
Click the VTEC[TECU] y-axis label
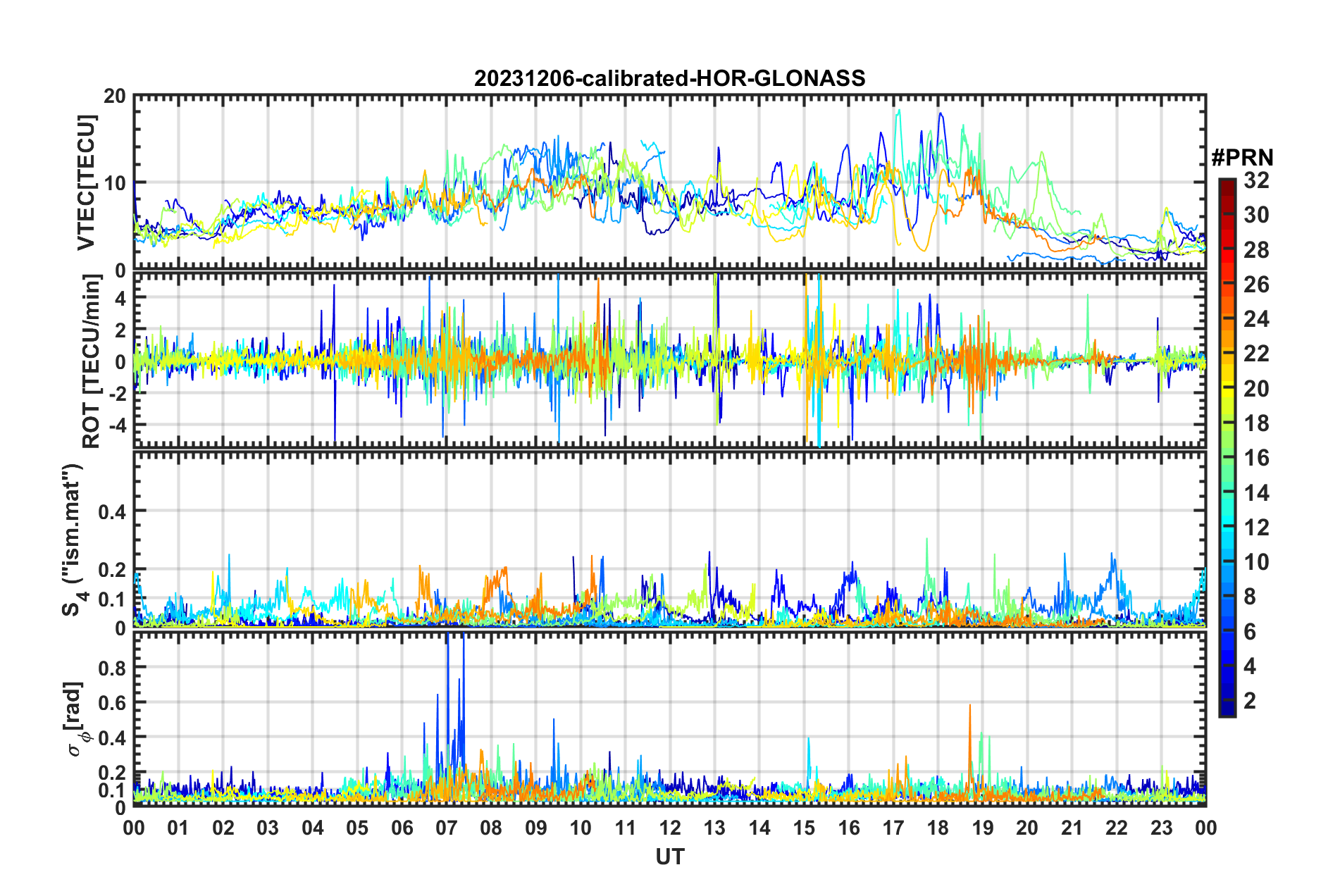coord(85,182)
